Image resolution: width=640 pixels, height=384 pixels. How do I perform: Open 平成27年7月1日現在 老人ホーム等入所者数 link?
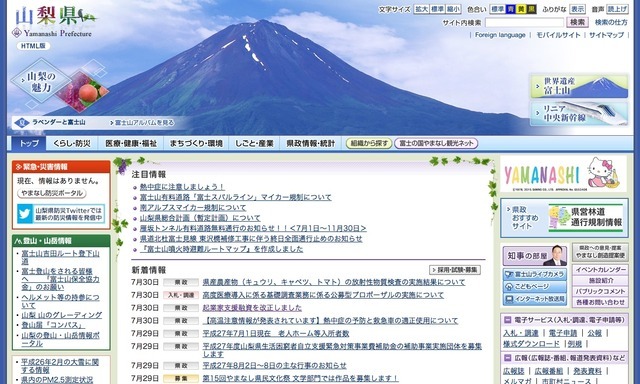[276, 333]
